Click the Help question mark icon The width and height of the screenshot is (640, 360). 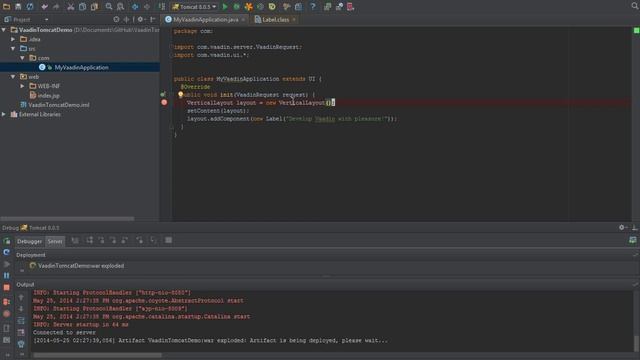coord(313,7)
